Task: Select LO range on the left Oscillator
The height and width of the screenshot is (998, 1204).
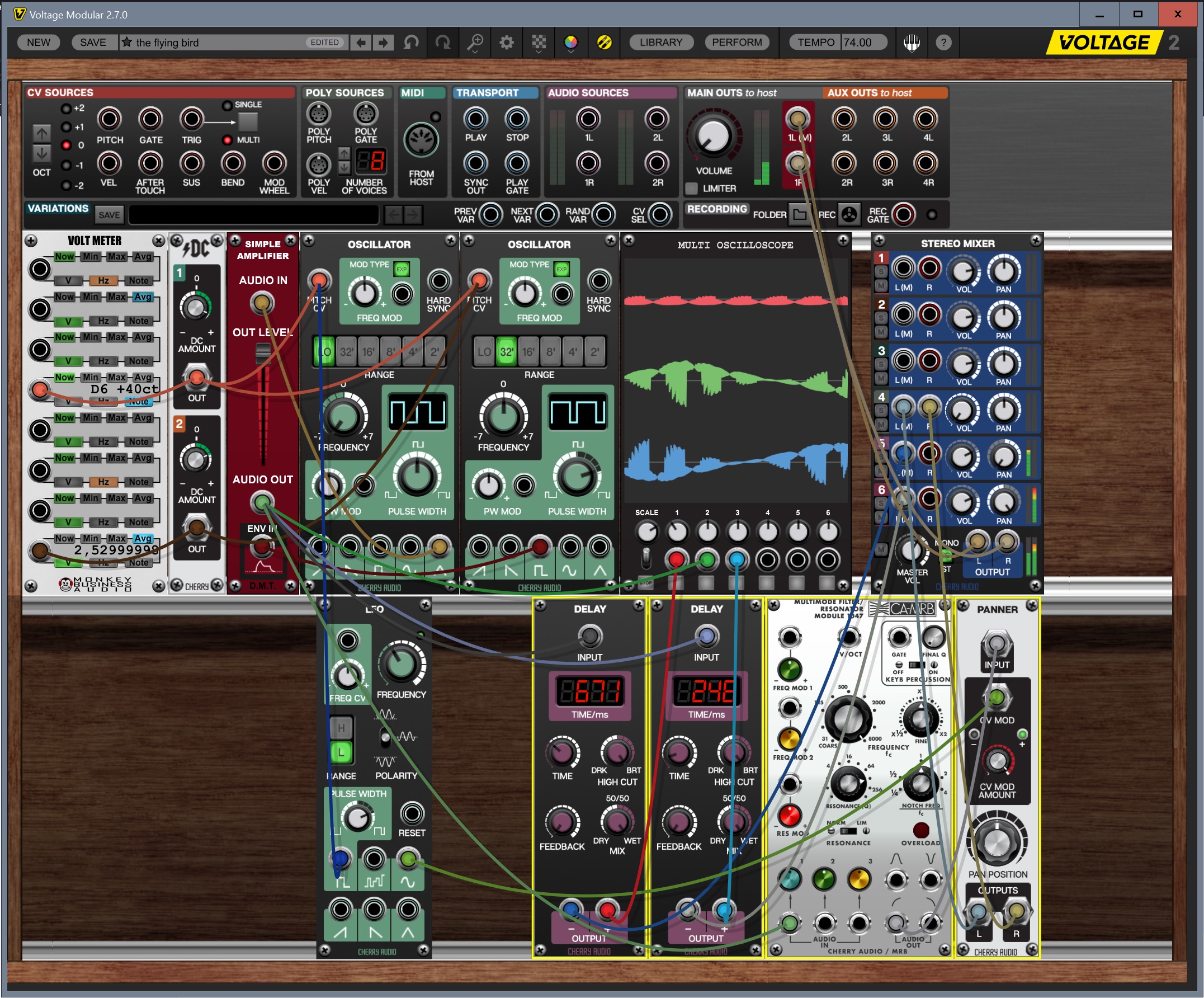Action: (x=324, y=352)
